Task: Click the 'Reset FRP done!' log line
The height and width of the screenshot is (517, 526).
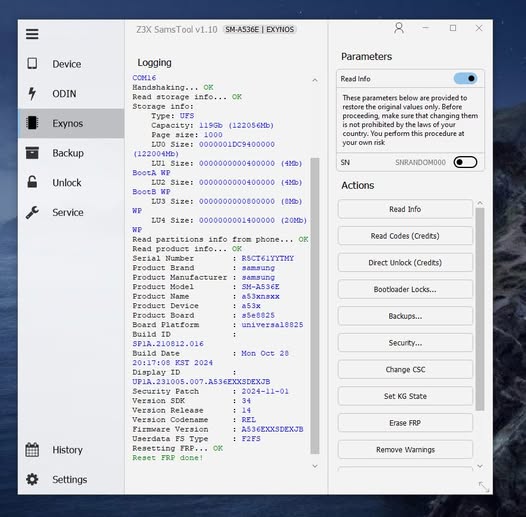Action: (168, 458)
